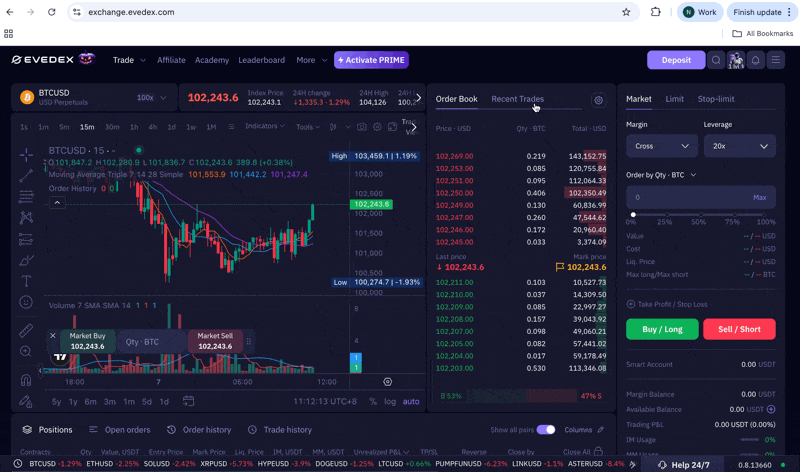Select the text annotation tool
Viewport: 800px width, 472px height.
(x=26, y=281)
